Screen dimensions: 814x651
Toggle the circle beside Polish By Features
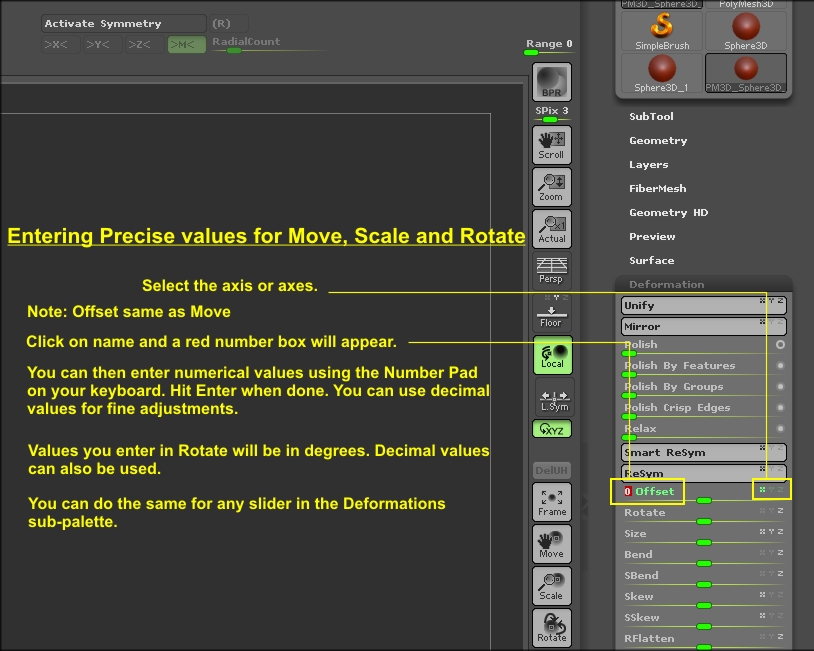click(x=780, y=365)
